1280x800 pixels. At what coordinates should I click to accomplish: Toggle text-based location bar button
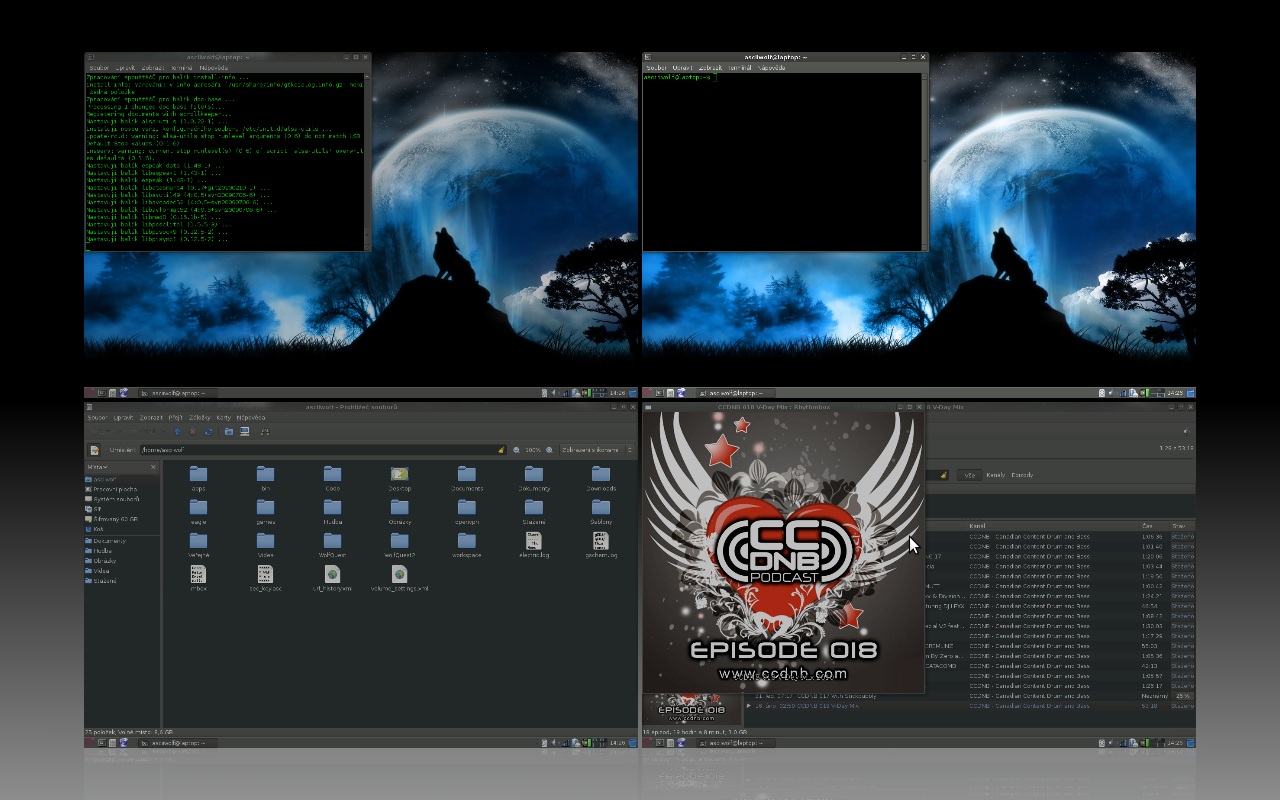(x=94, y=450)
